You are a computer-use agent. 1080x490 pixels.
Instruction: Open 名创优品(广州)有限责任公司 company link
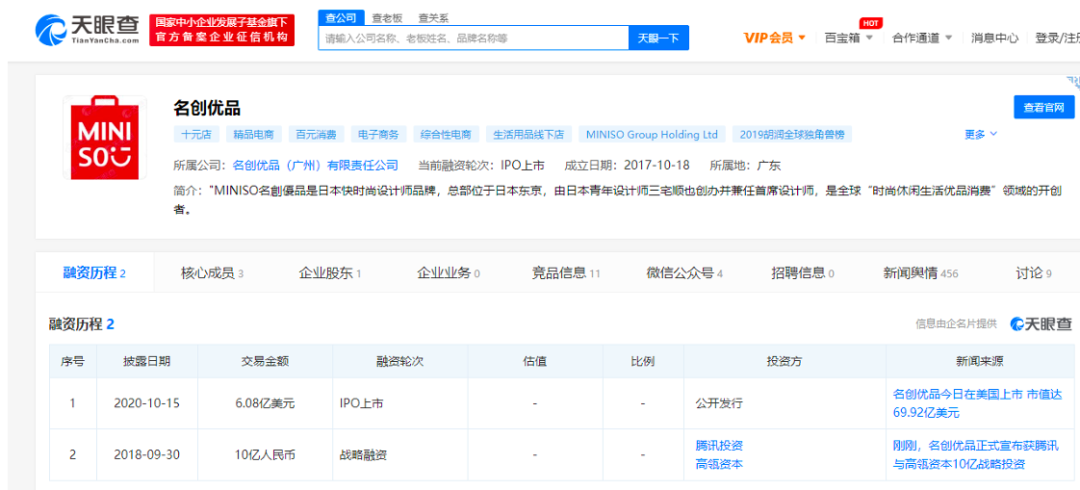315,165
